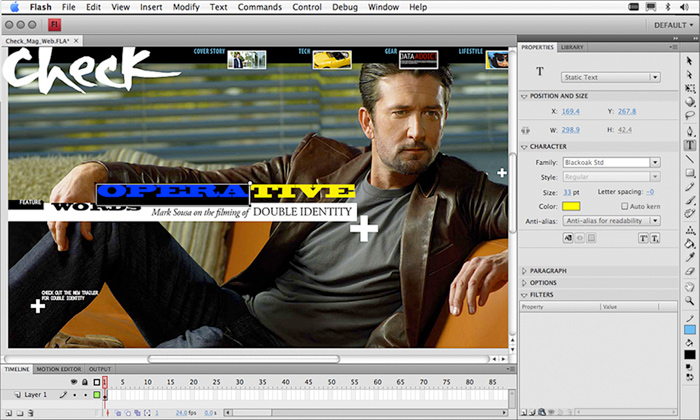Select the Brush tool

pos(690,200)
